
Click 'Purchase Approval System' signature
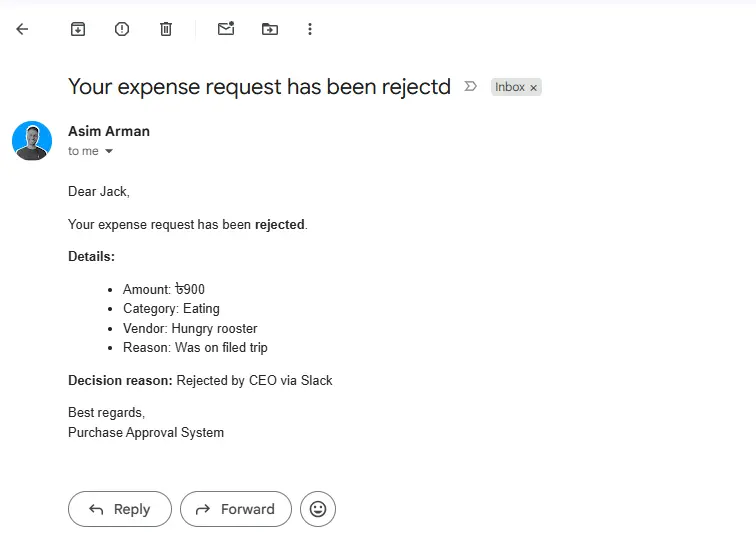146,432
